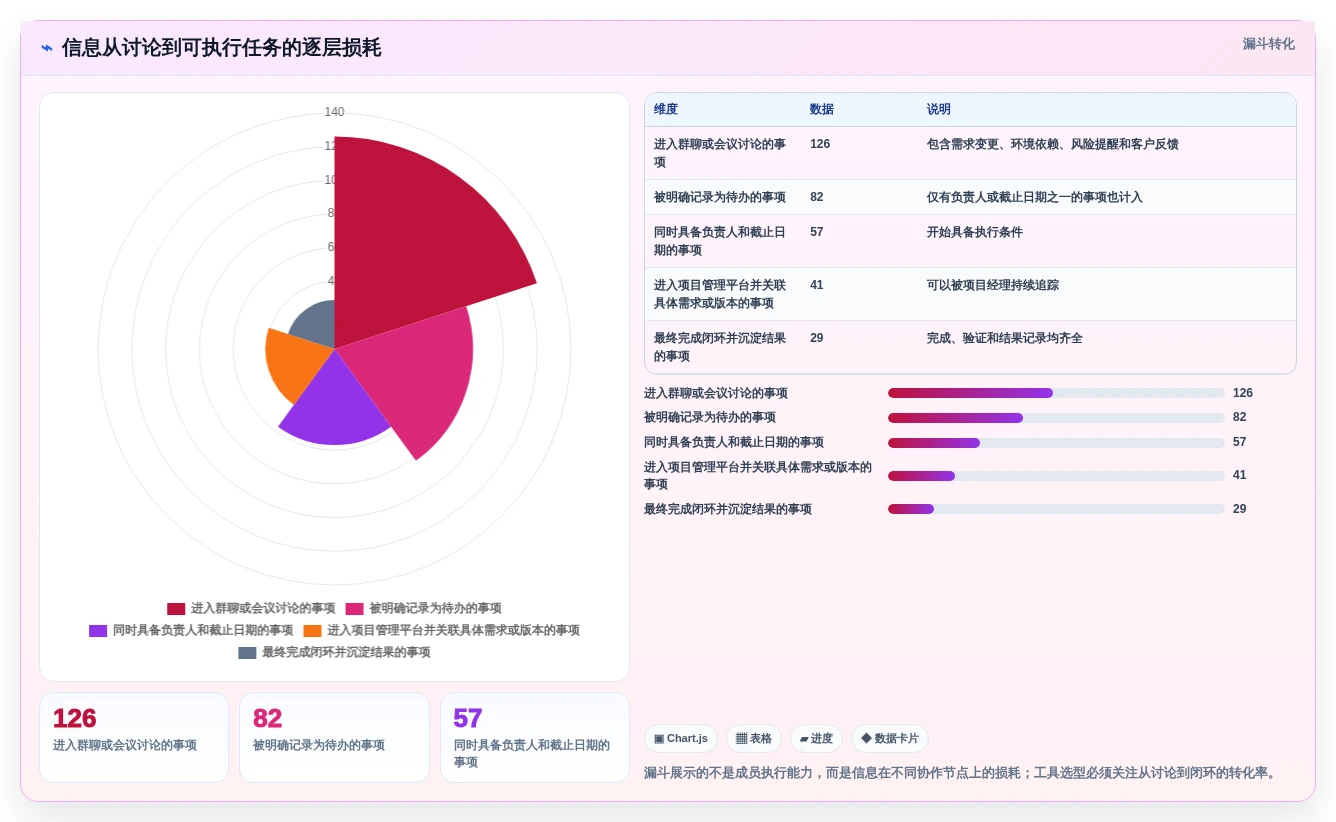The width and height of the screenshot is (1336, 822).
Task: Click table text 完成、验证和结果记录均齐全
Action: (x=1005, y=338)
